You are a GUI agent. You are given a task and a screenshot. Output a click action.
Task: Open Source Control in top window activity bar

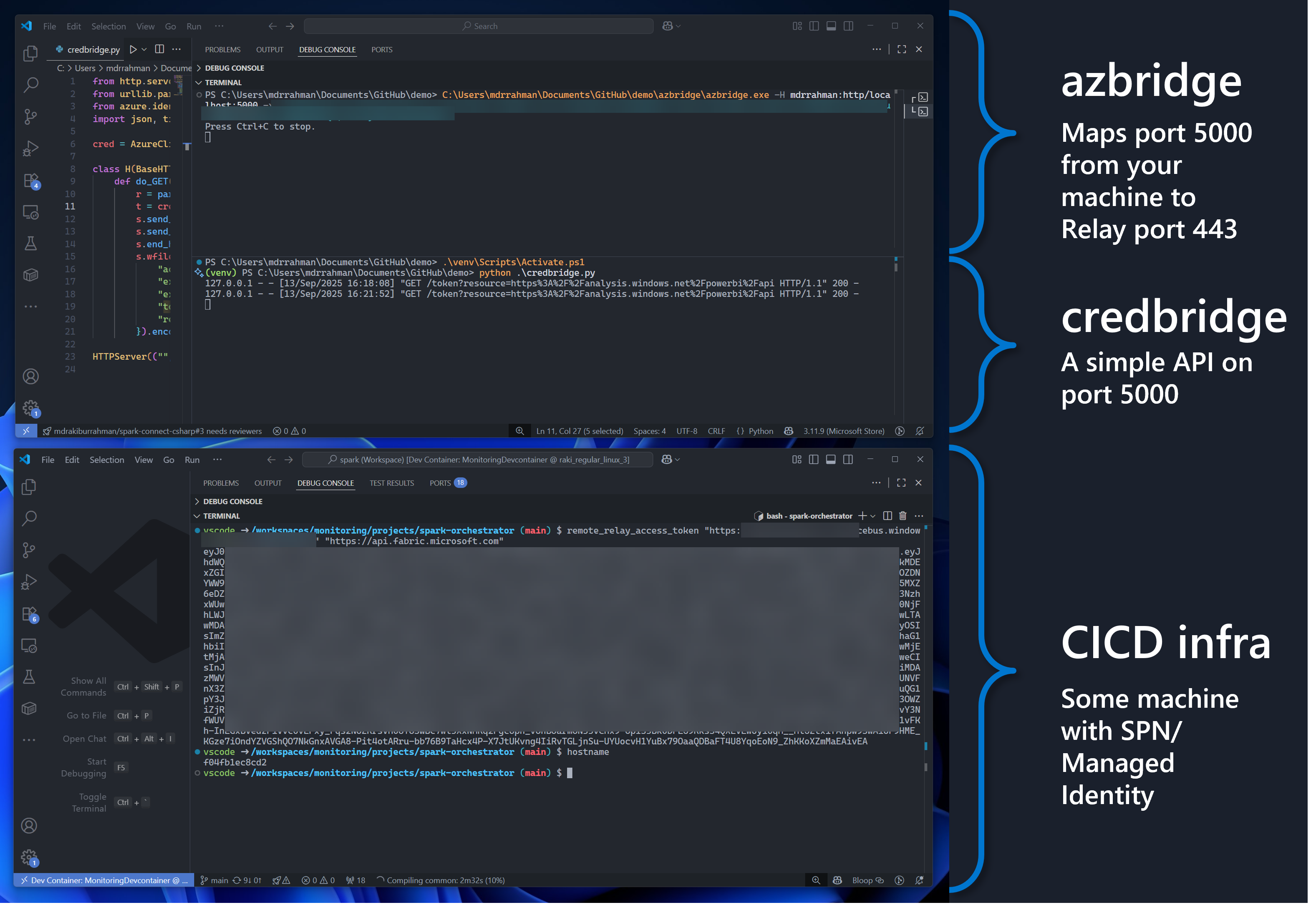tap(30, 117)
